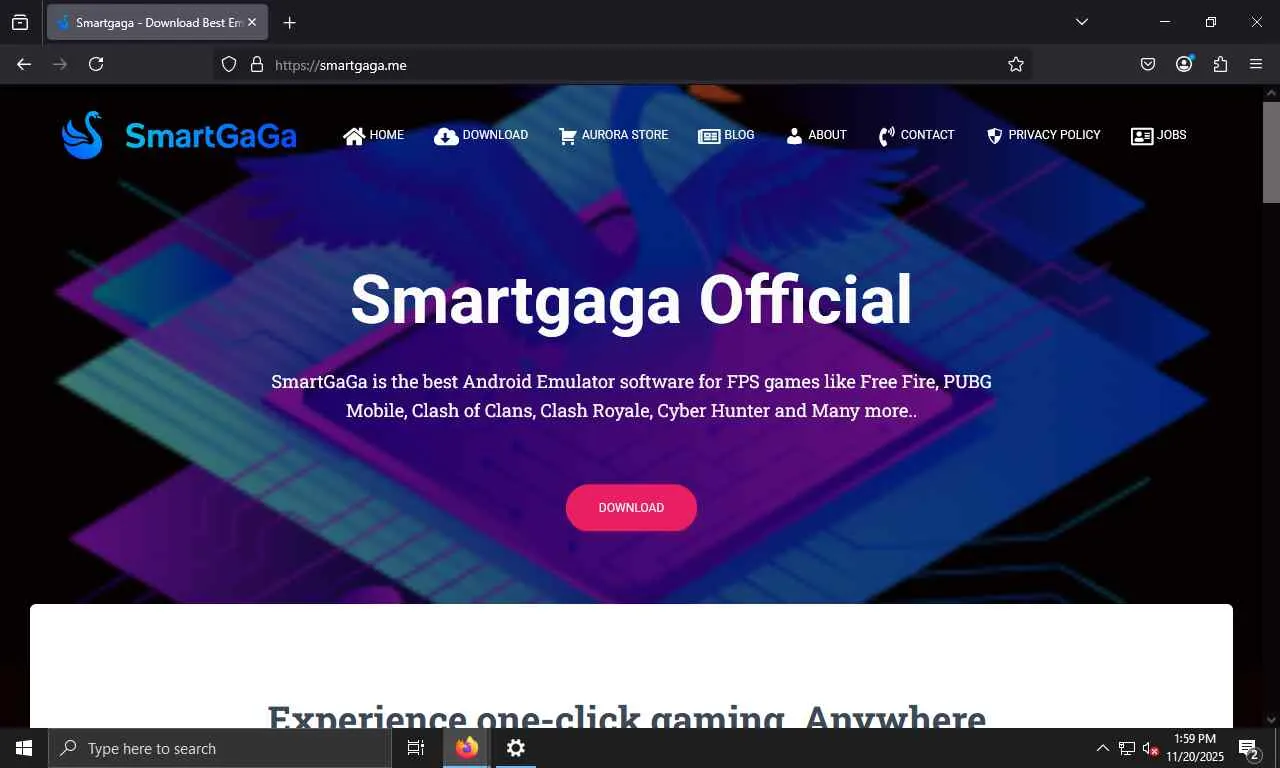Open the tracking protection shield icon
1280x768 pixels.
pyautogui.click(x=229, y=64)
